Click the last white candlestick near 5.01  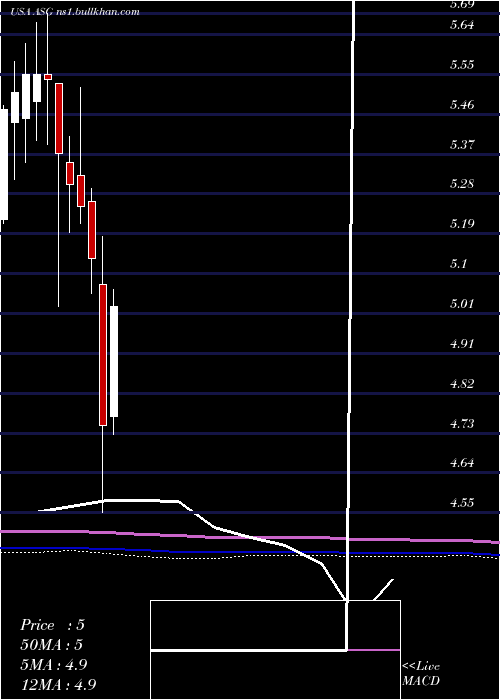point(114,362)
